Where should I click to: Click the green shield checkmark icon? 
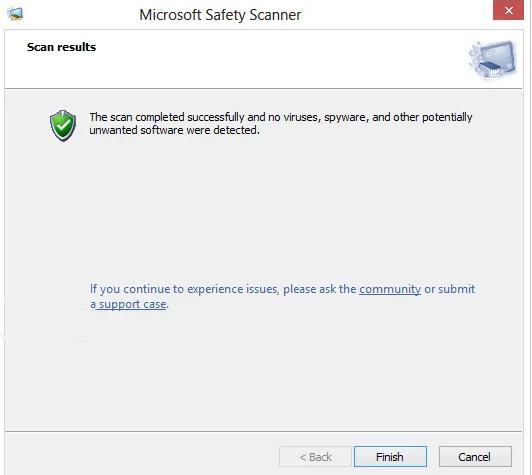[63, 125]
